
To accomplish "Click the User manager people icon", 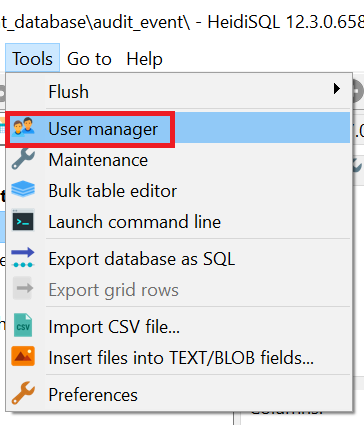I will (x=23, y=128).
